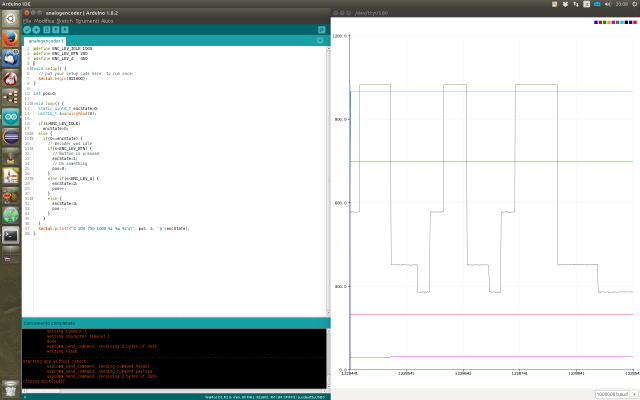Viewport: 640px width, 400px height.
Task: Click the network arrows indicator
Action: pyautogui.click(x=576, y=4)
